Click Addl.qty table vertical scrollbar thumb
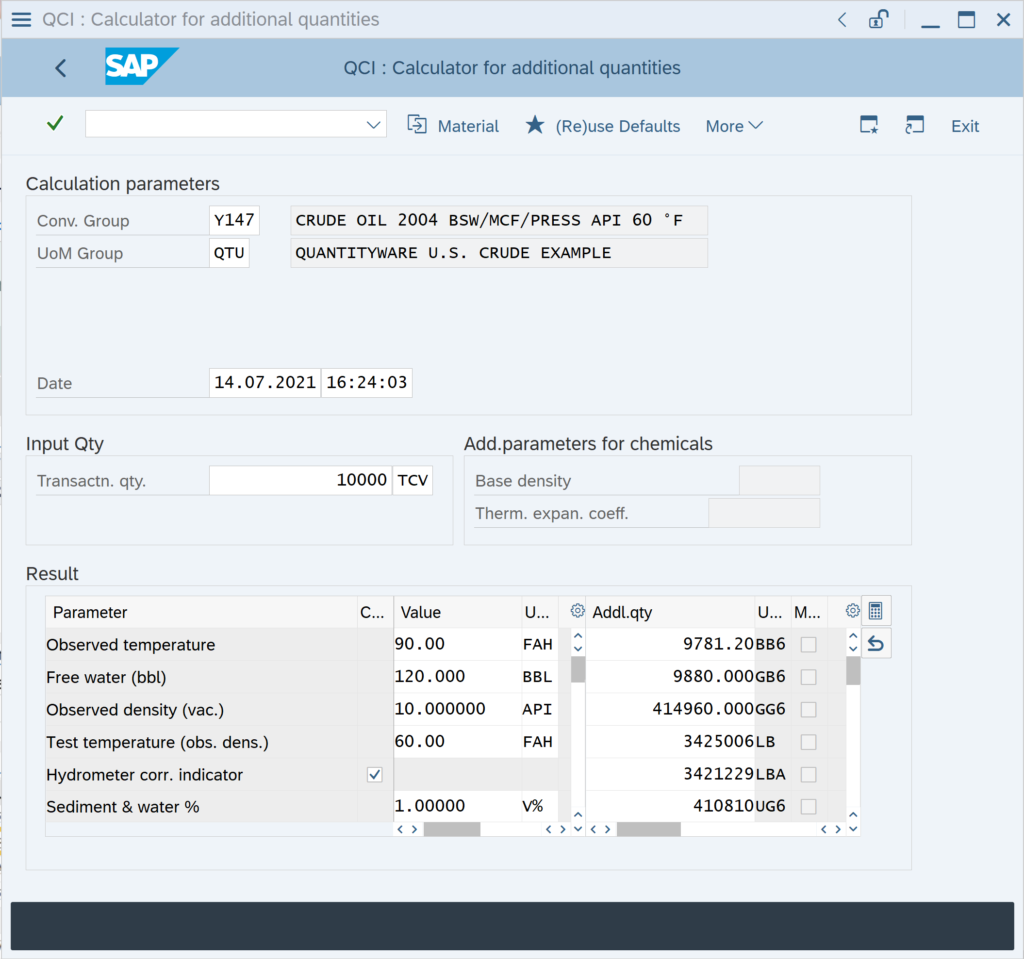This screenshot has height=959, width=1024. click(853, 671)
